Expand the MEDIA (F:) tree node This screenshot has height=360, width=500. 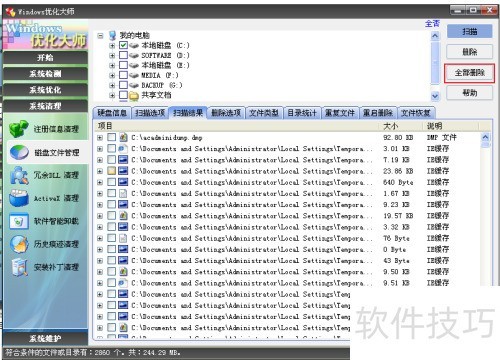pos(112,76)
